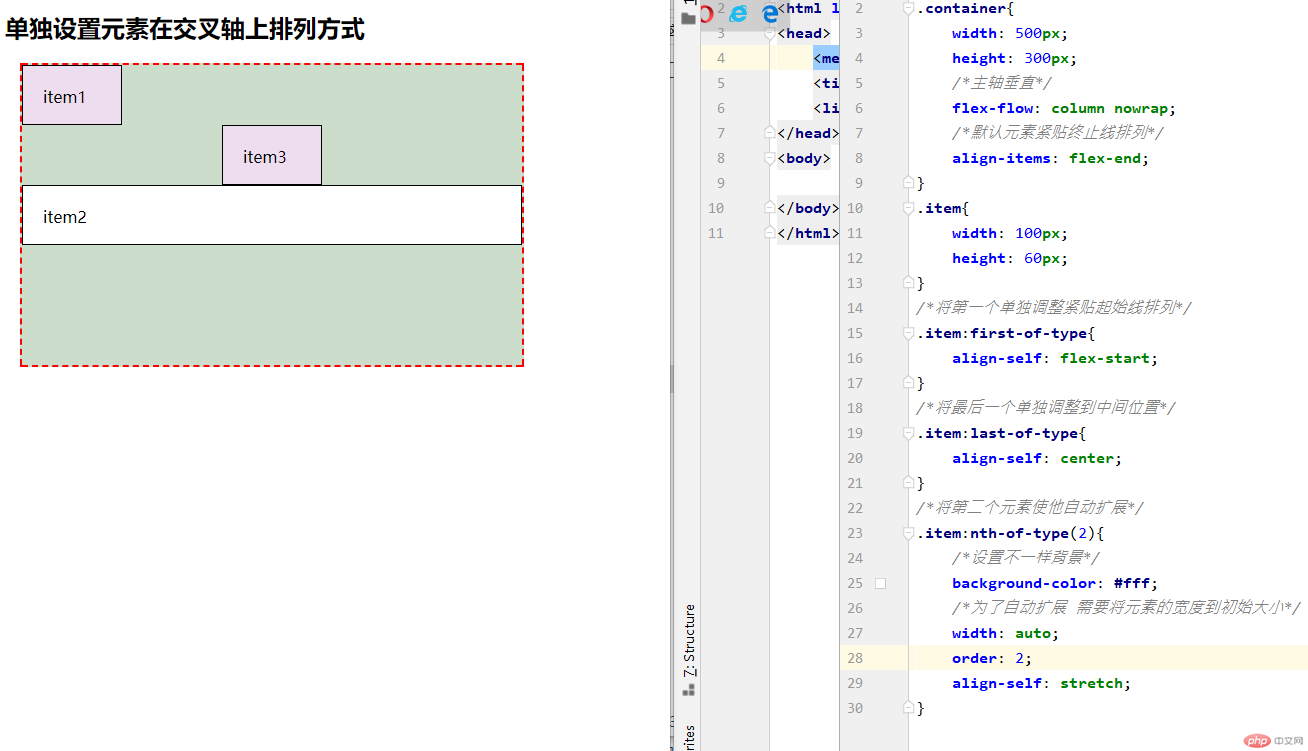1308x751 pixels.
Task: Click the closing fold marker on CSS line 9
Action: [x=908, y=183]
